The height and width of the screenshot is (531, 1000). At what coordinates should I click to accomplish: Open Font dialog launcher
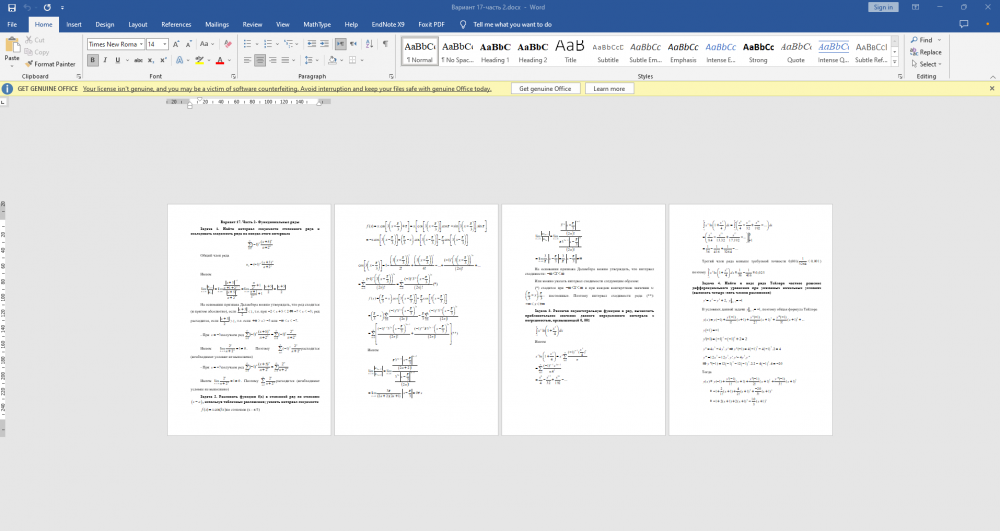pos(233,76)
